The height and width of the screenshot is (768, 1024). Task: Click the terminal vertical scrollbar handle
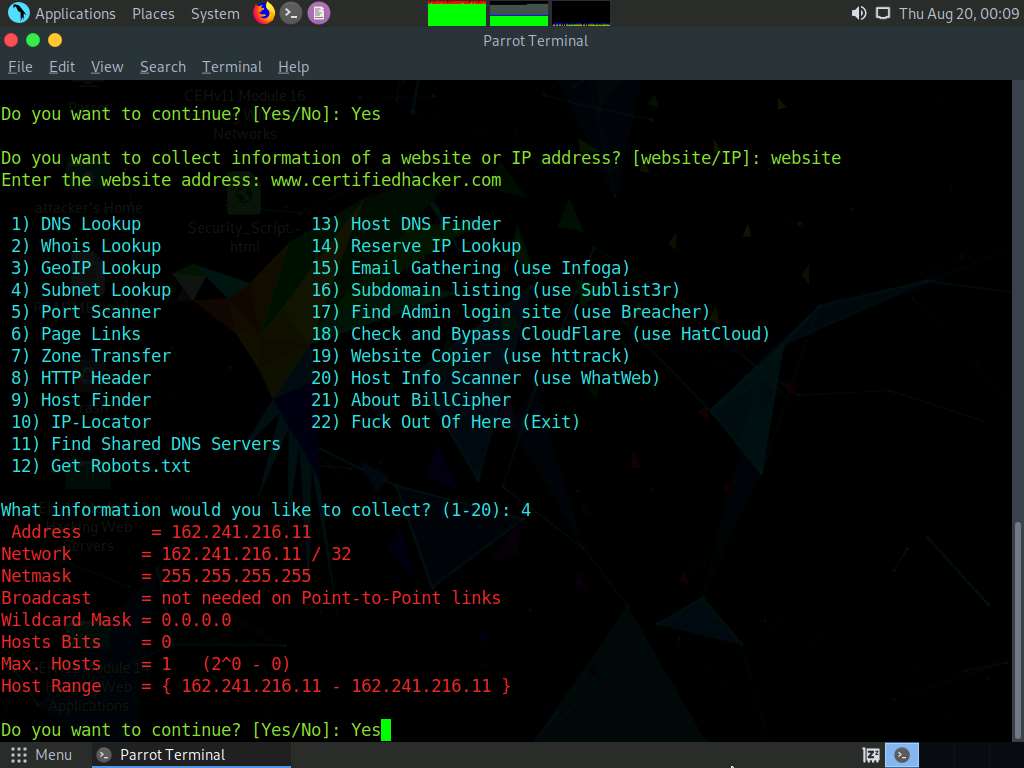pos(1017,630)
